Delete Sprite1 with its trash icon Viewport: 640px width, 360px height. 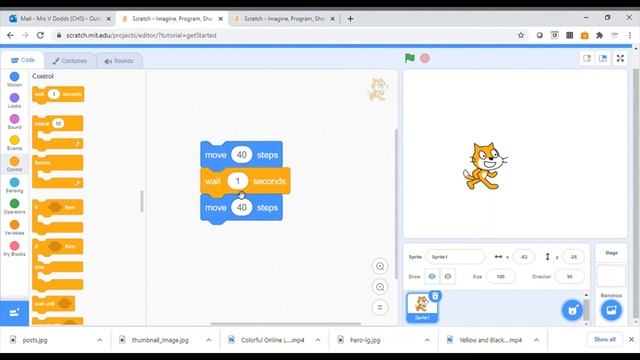click(435, 296)
